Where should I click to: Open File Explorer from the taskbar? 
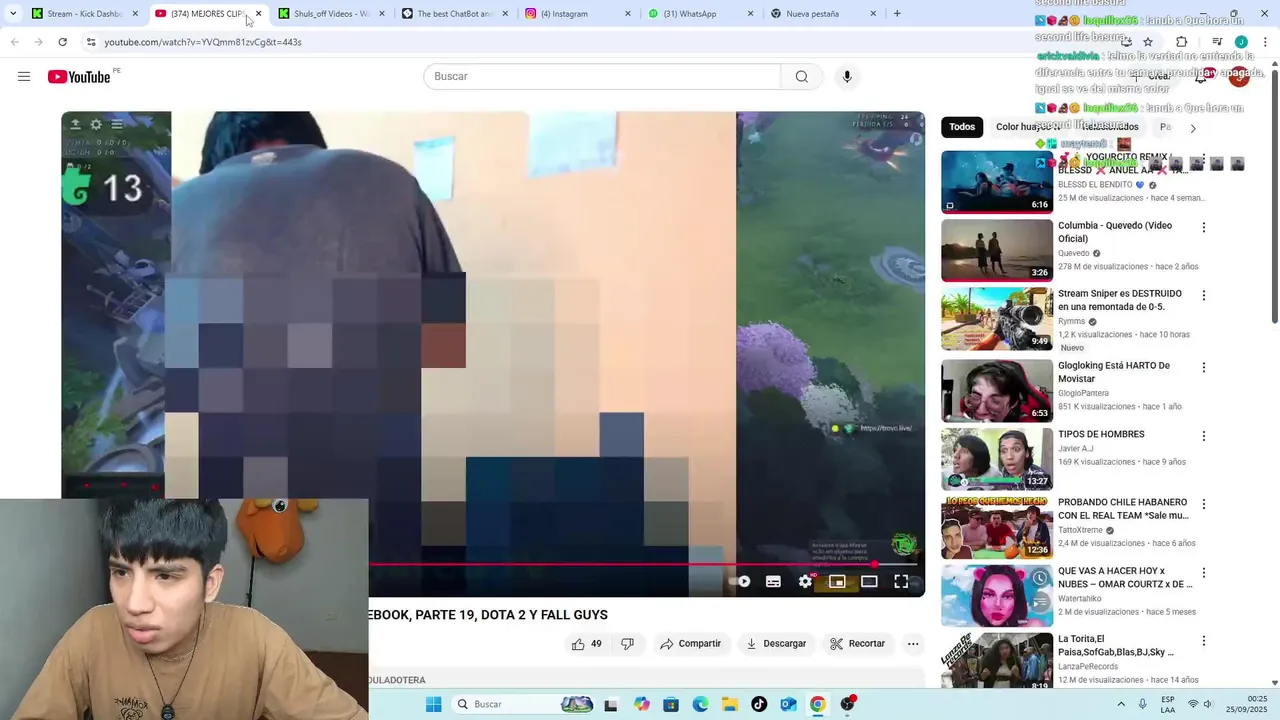(729, 704)
